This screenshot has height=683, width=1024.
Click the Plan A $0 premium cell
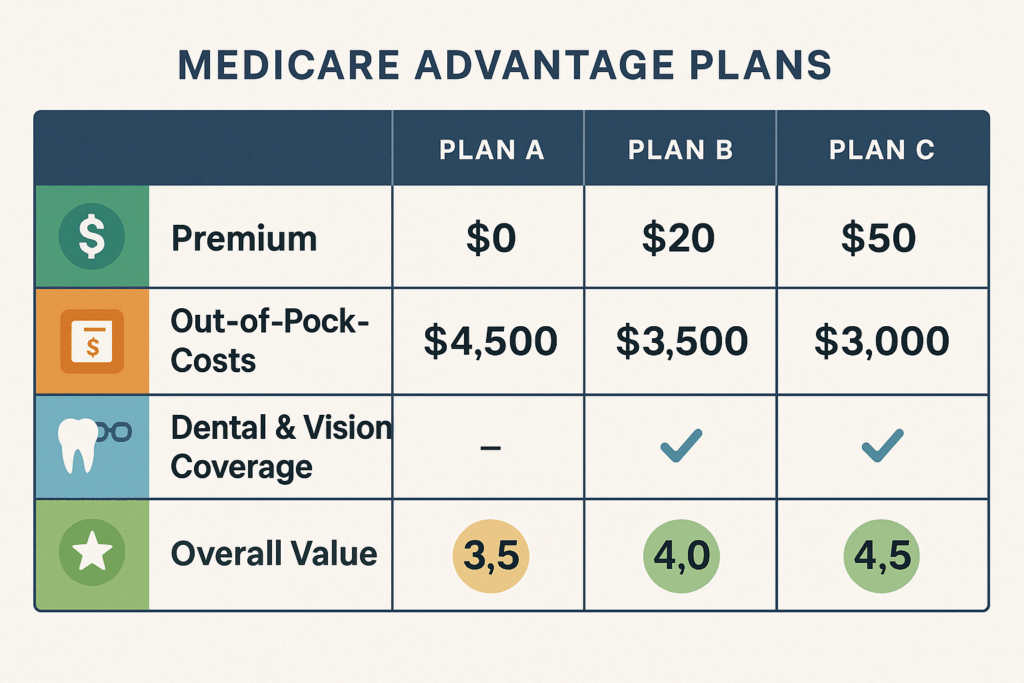point(490,238)
